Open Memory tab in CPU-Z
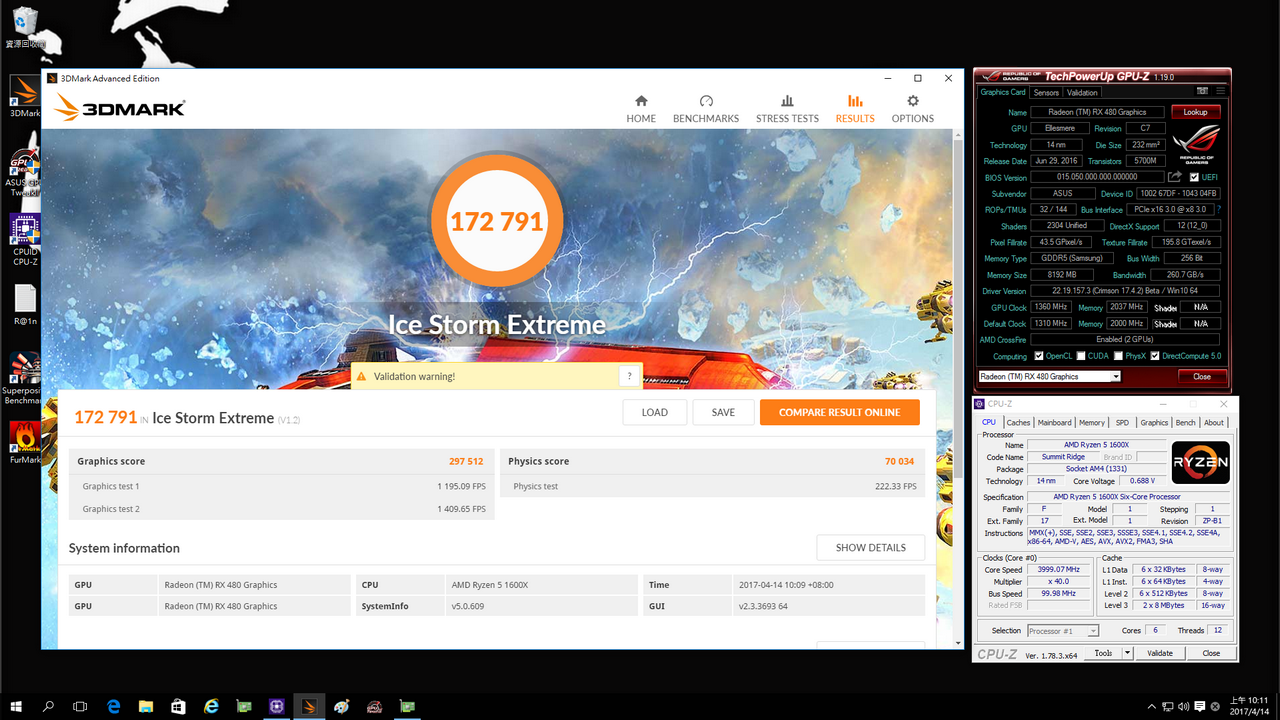This screenshot has height=720, width=1280. [x=1092, y=422]
